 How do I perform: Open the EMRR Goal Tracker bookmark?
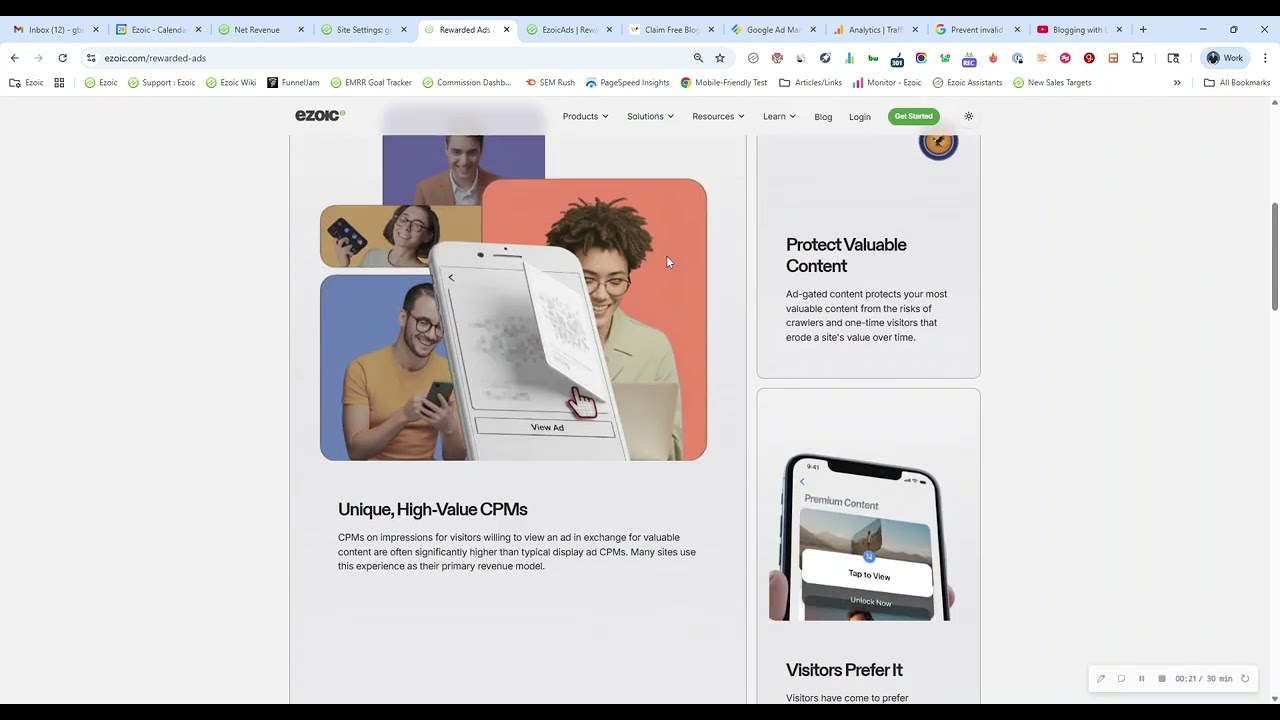click(371, 82)
